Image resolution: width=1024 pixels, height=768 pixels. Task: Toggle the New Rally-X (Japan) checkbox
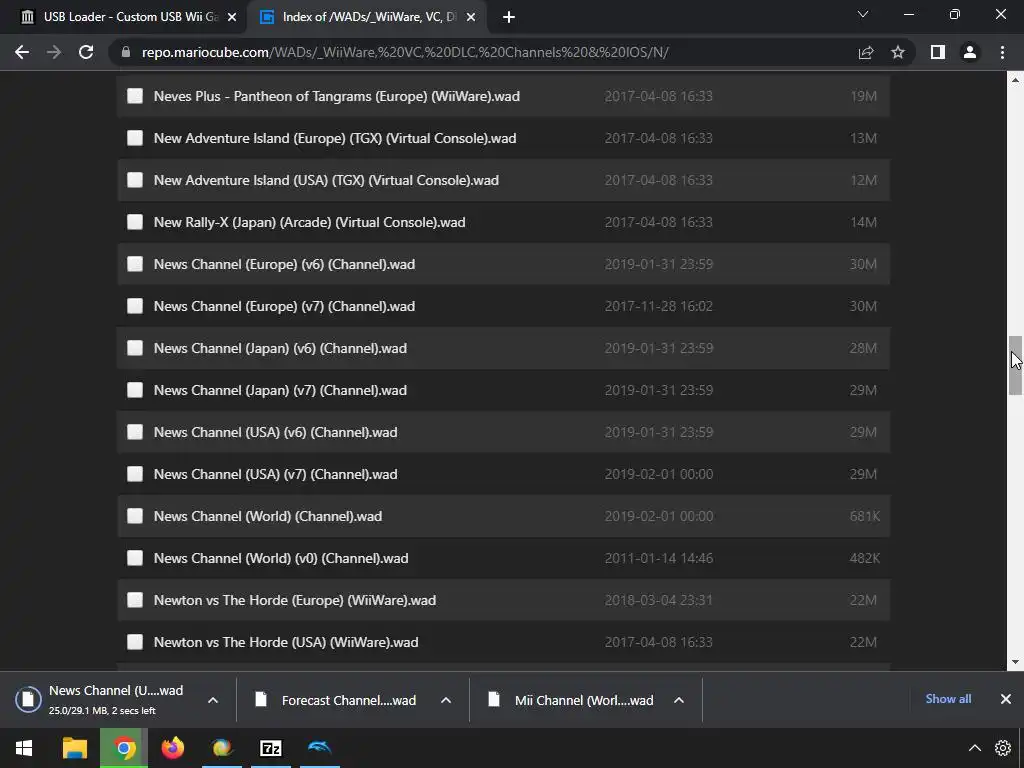coord(135,222)
